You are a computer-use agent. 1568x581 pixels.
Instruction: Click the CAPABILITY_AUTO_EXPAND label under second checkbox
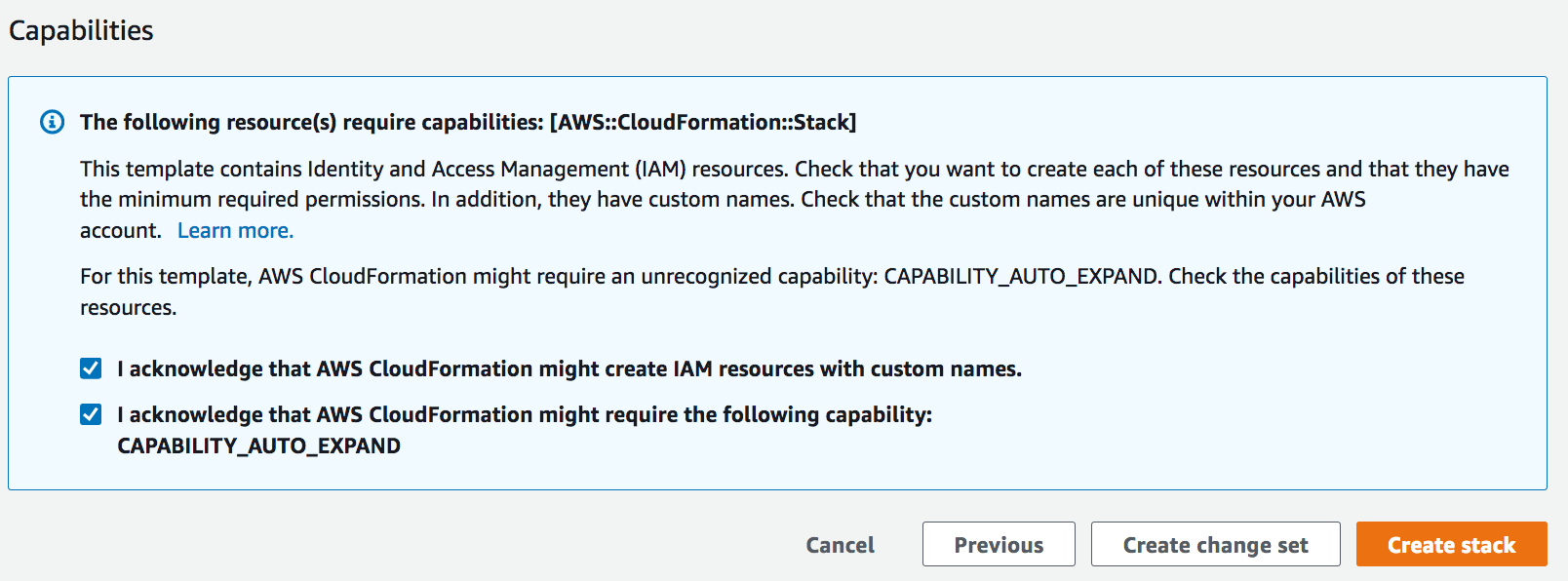click(x=258, y=445)
